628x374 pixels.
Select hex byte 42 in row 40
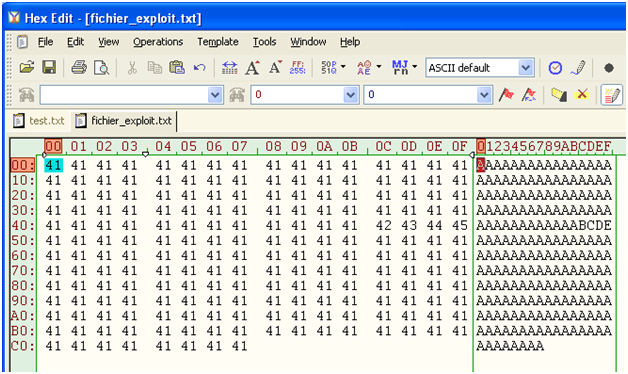(383, 225)
